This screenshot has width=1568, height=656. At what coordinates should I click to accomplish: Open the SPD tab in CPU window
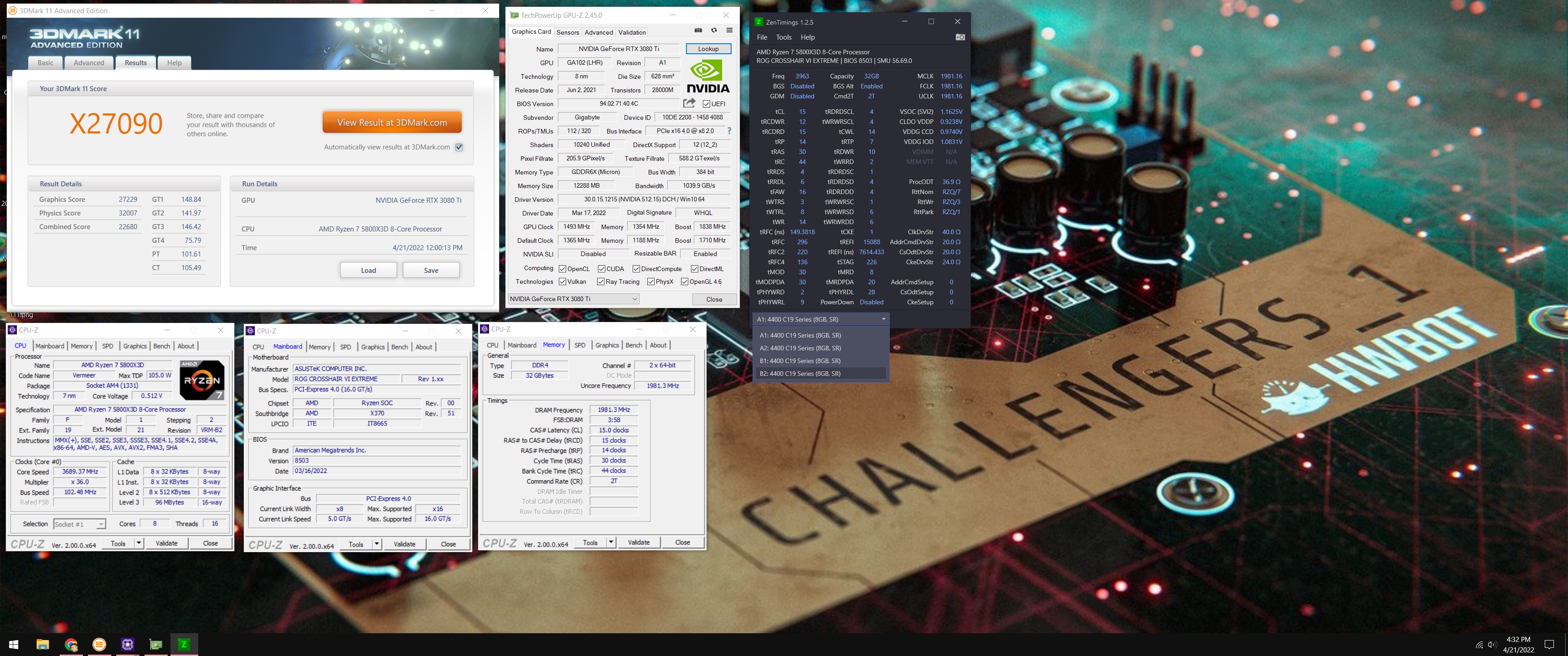[108, 346]
